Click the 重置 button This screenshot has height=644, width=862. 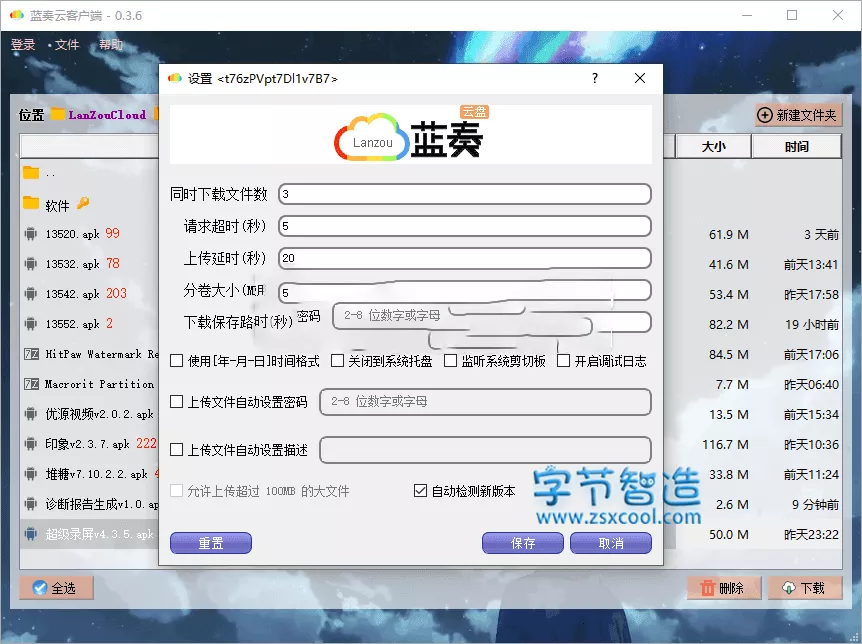[211, 543]
